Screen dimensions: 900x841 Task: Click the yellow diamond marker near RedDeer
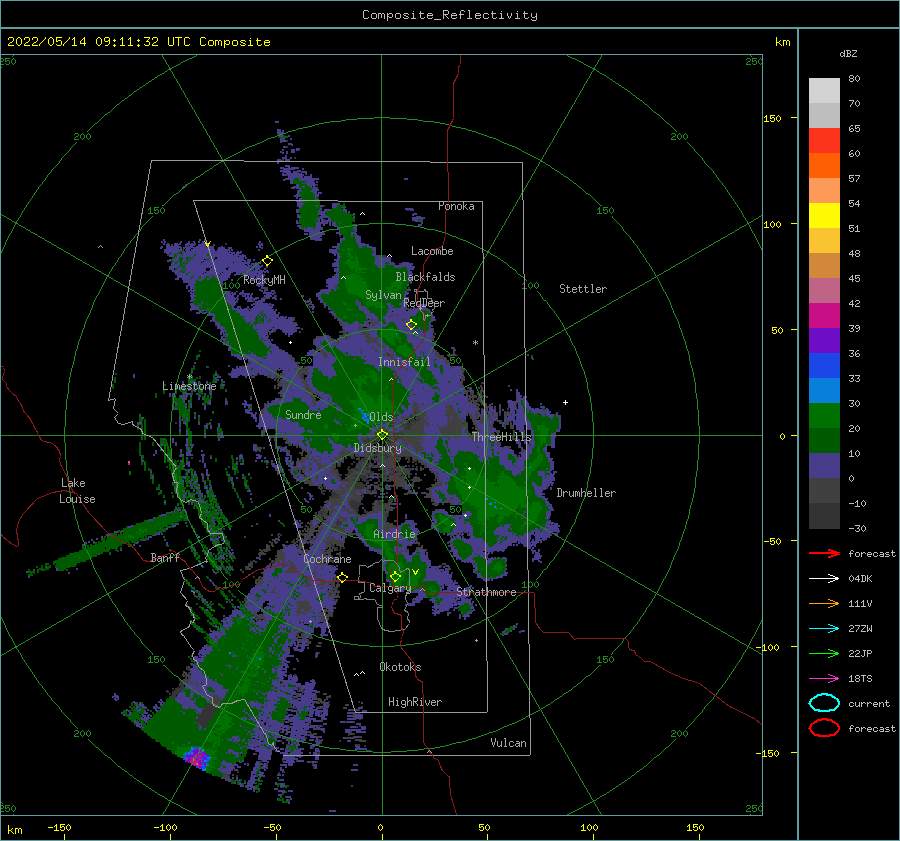tap(411, 325)
